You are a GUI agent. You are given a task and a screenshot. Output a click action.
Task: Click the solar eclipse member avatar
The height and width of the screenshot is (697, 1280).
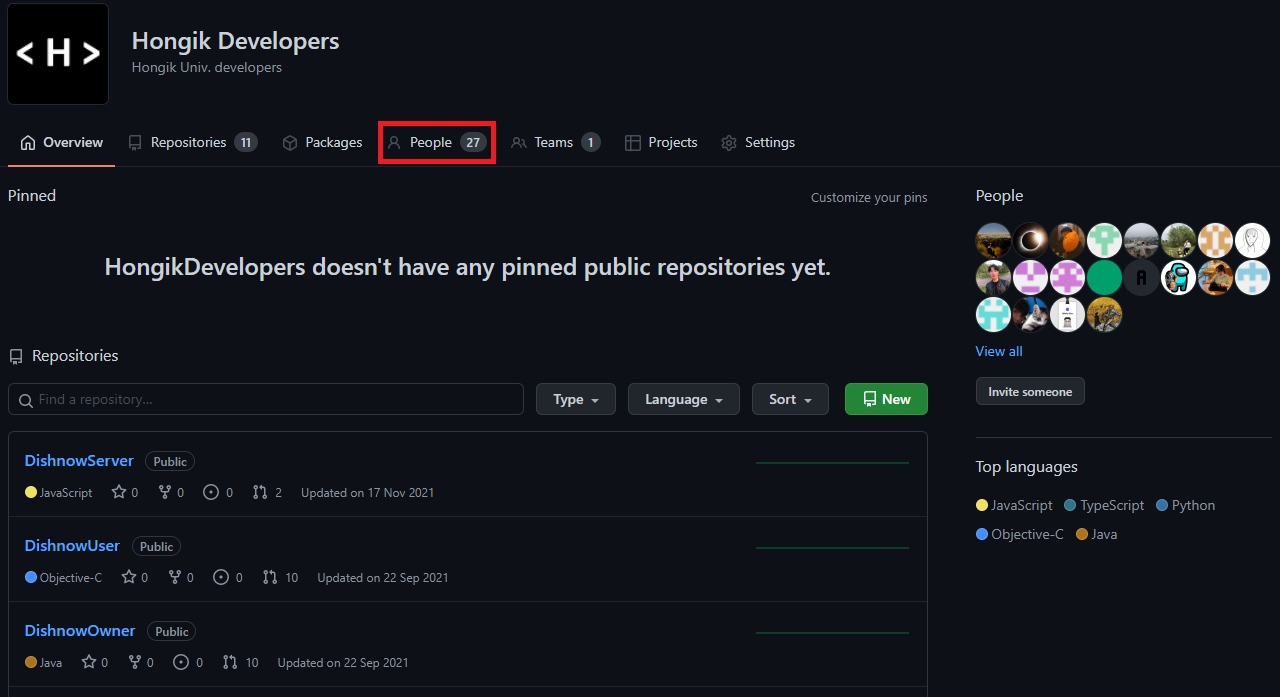1030,240
